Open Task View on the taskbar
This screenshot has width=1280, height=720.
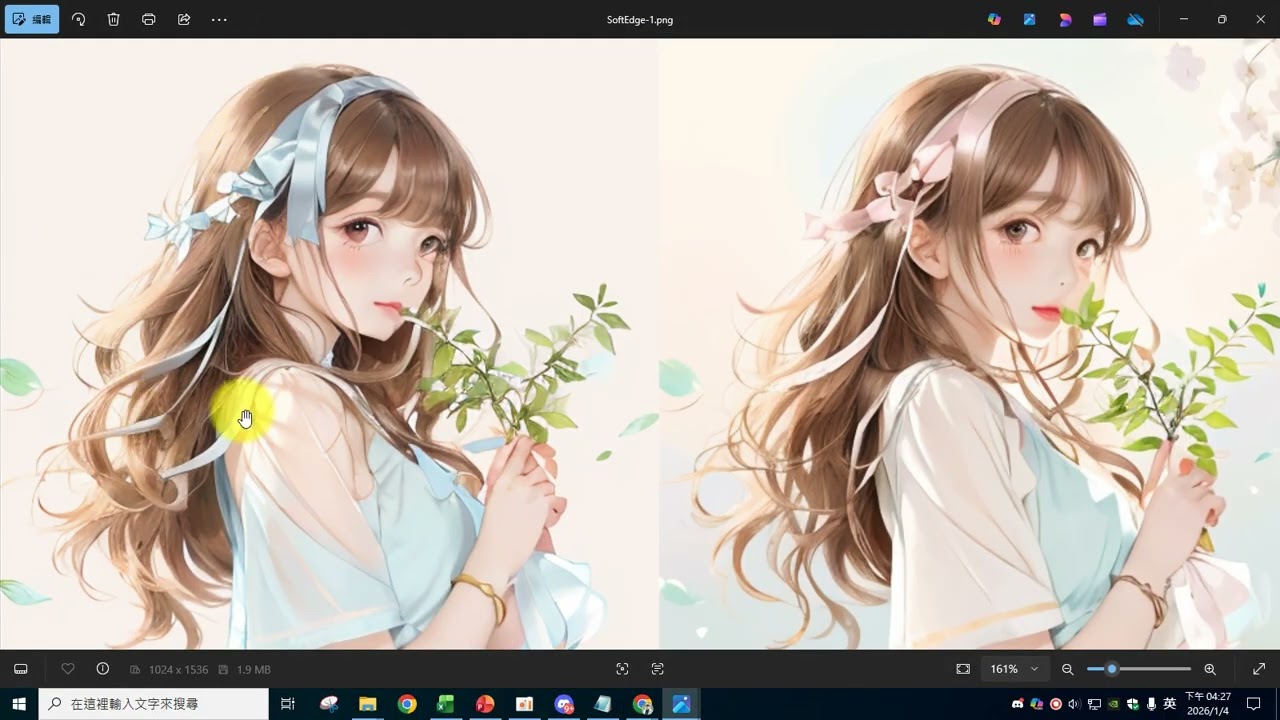(x=288, y=704)
